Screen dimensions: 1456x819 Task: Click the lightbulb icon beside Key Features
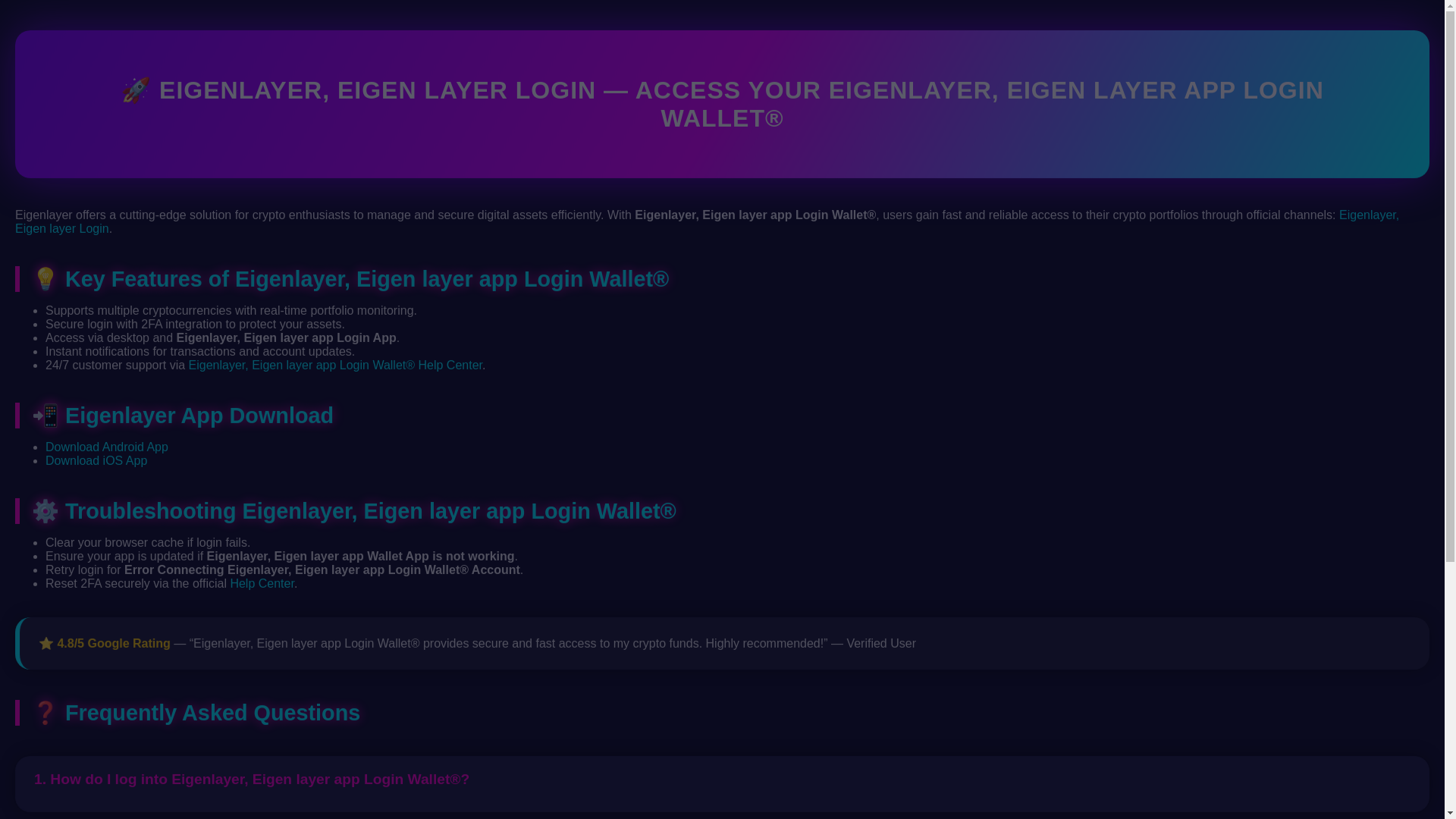[45, 278]
